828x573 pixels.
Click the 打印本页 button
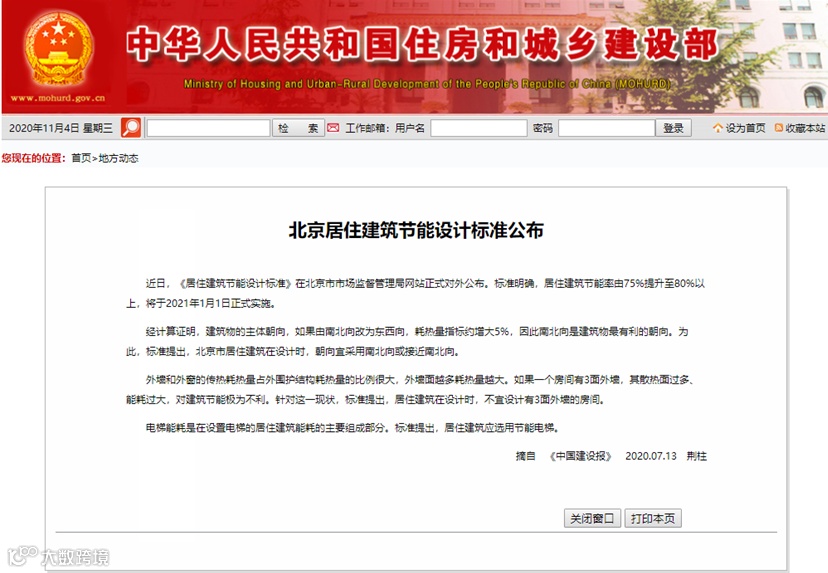click(653, 519)
